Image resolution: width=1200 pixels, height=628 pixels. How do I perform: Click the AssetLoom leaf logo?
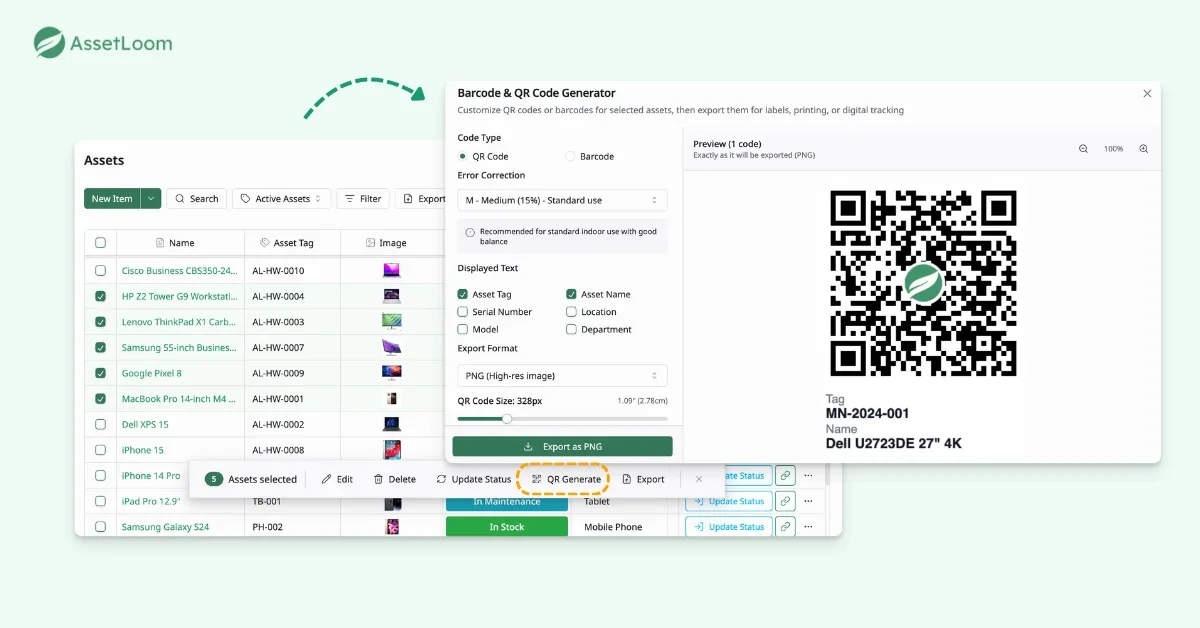[49, 43]
